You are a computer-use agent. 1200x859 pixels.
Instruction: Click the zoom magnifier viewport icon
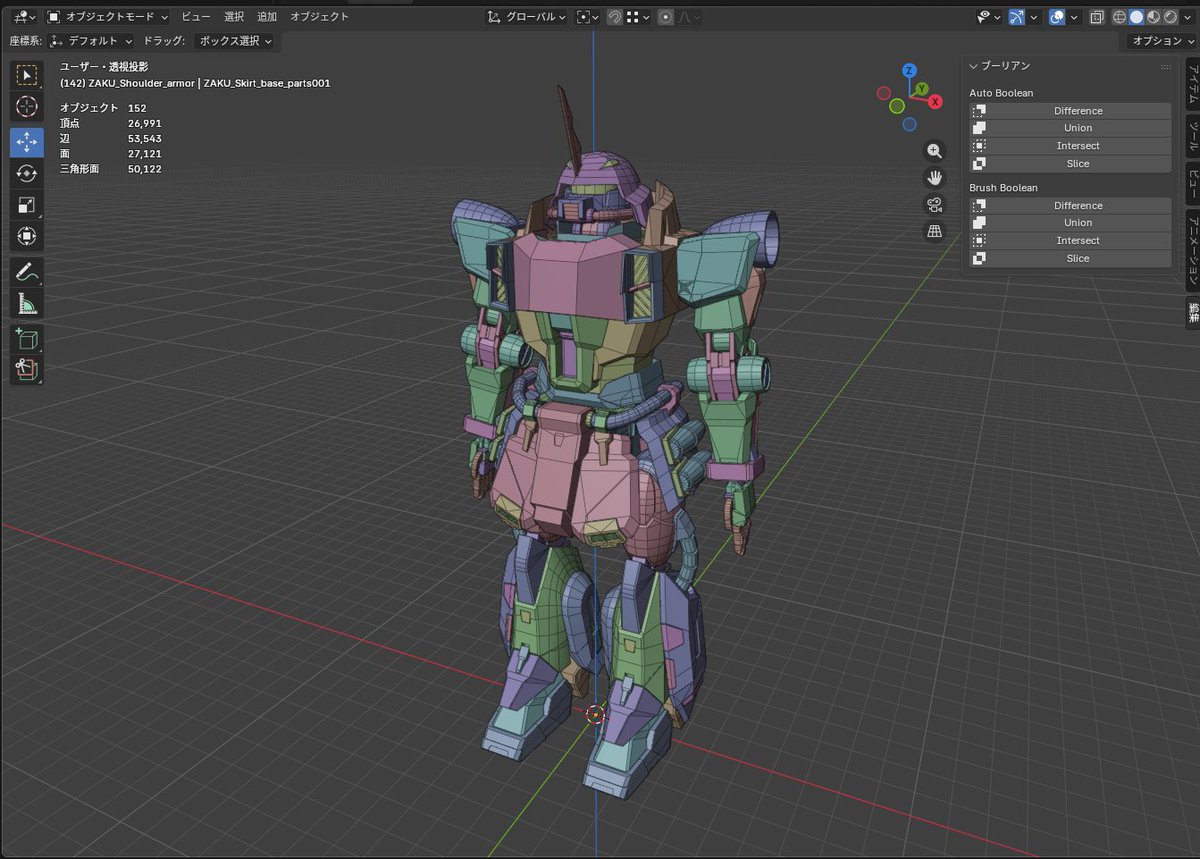pyautogui.click(x=934, y=151)
